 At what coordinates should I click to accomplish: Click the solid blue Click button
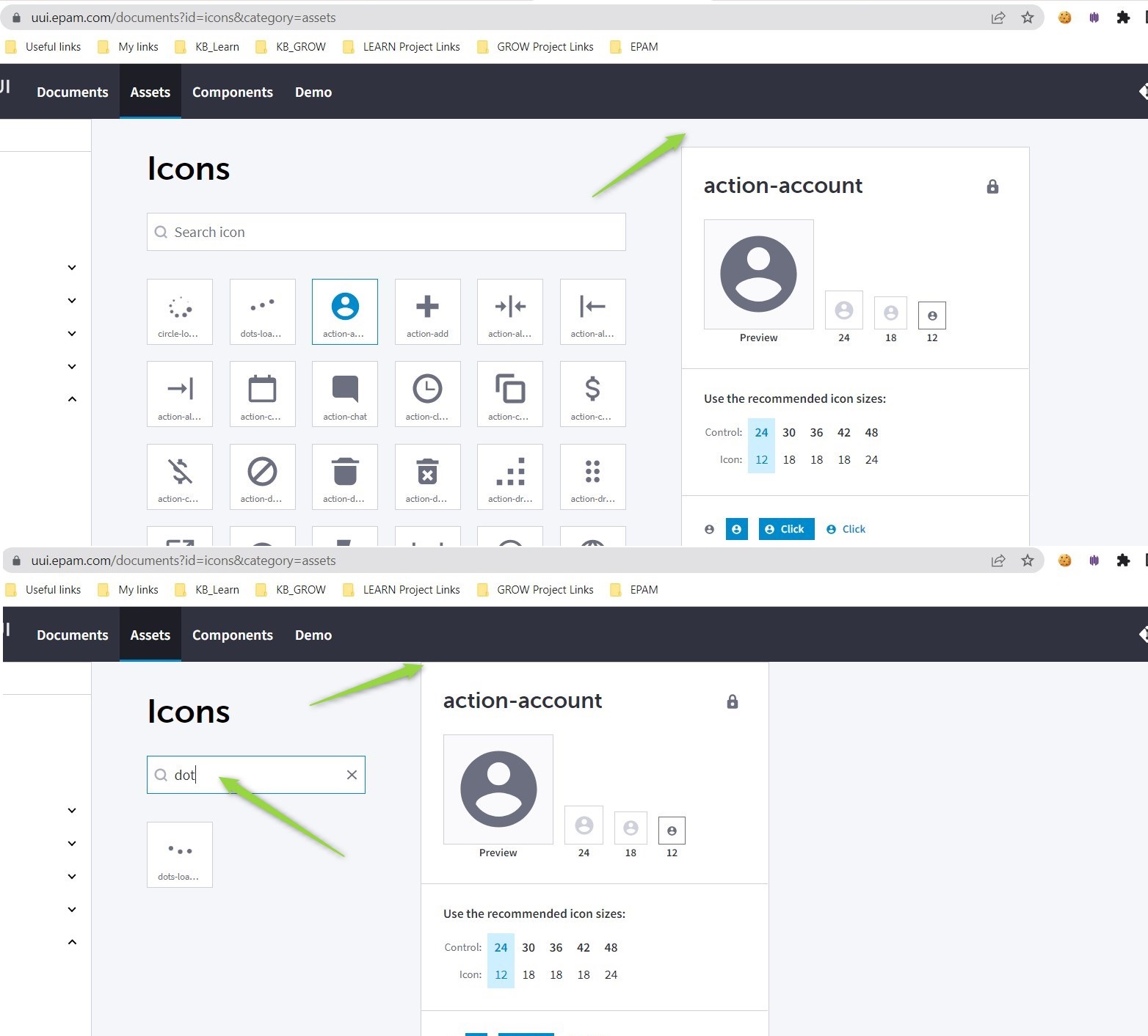coord(787,529)
